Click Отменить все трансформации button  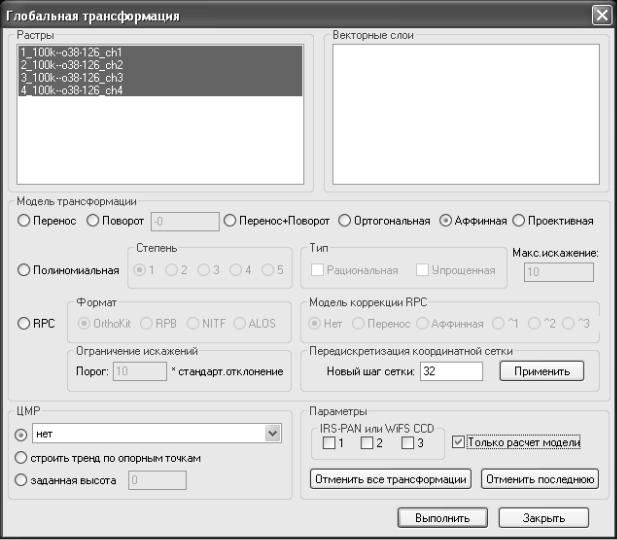[x=391, y=479]
